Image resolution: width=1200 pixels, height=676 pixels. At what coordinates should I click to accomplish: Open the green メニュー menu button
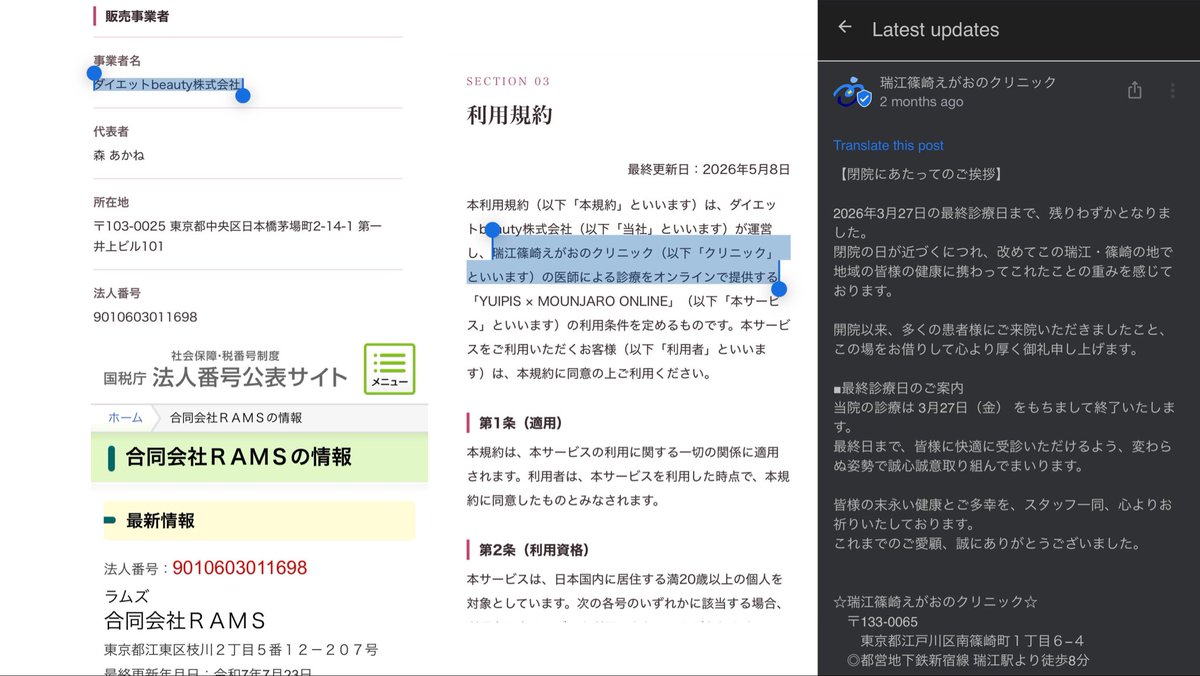point(389,368)
